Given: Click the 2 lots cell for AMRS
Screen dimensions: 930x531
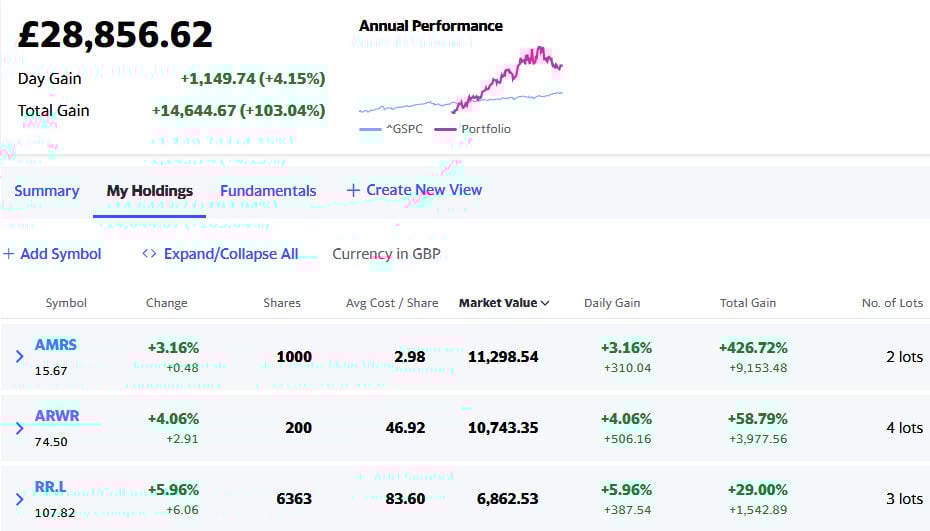Looking at the screenshot, I should [x=903, y=357].
